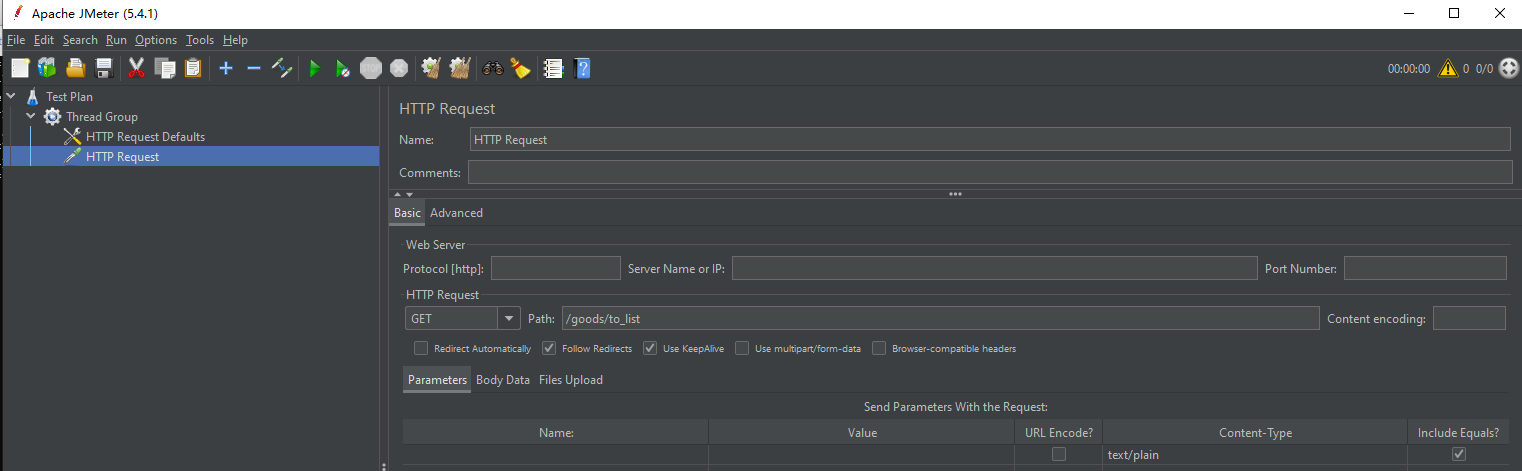Collapse all tree nodes with minus icon

click(x=253, y=68)
